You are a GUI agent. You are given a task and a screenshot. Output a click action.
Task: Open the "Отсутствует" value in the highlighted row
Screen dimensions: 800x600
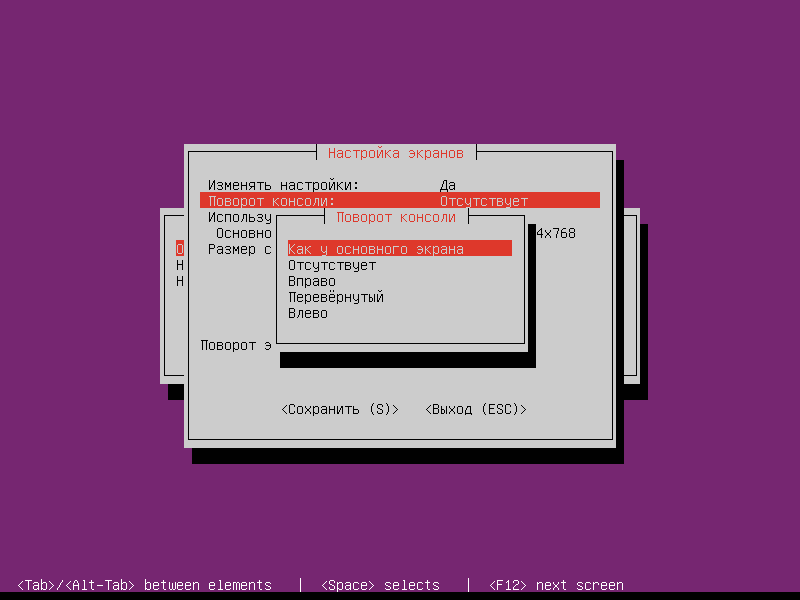tap(484, 201)
